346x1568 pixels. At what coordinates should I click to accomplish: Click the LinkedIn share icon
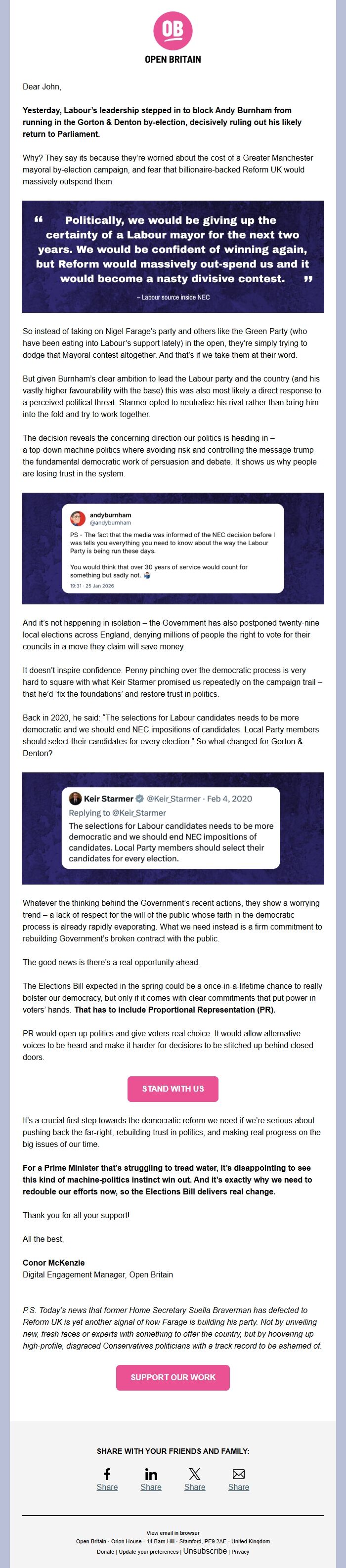pyautogui.click(x=151, y=1473)
